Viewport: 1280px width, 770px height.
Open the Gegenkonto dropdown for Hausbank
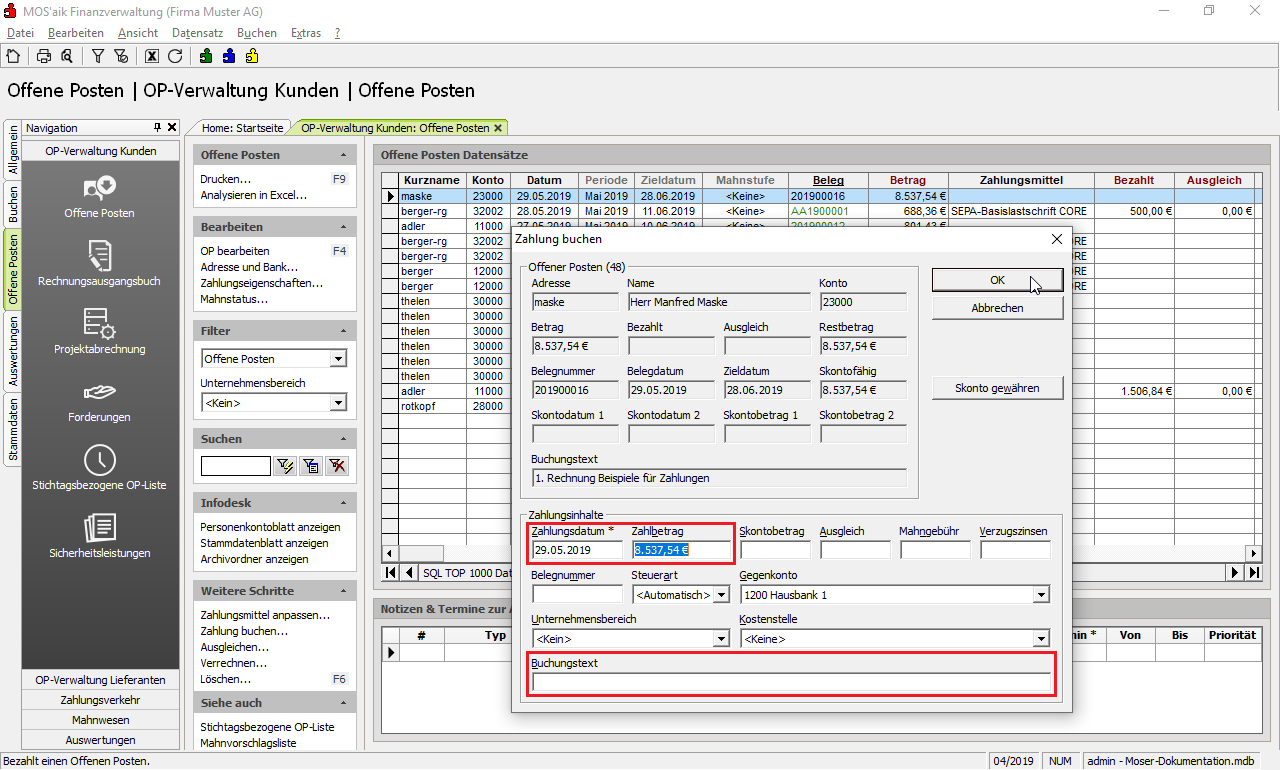1040,595
